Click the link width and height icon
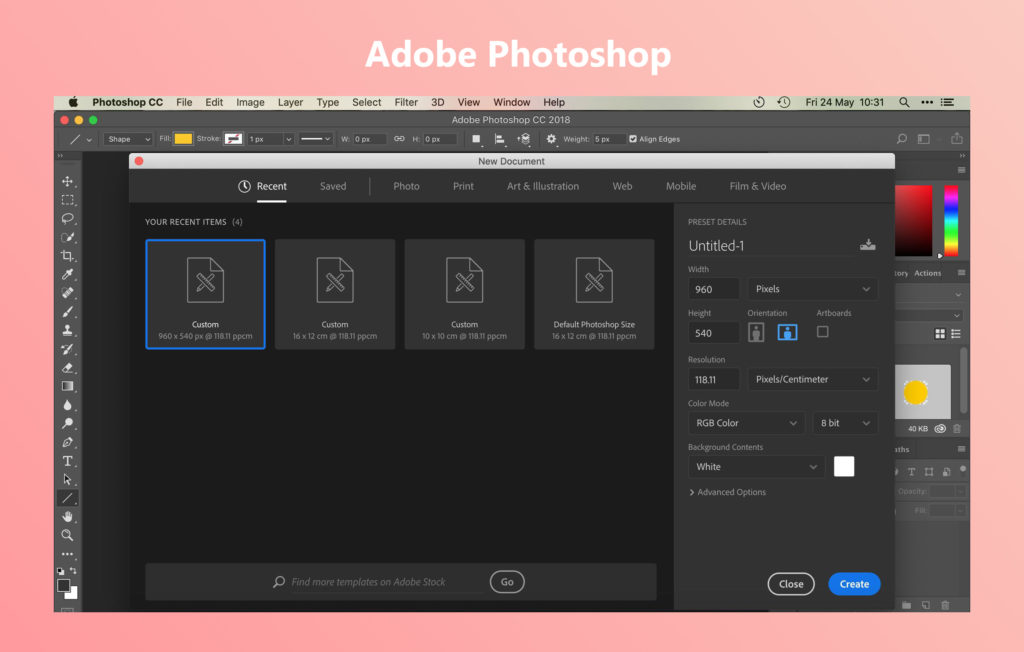Viewport: 1024px width, 652px height. pos(399,139)
